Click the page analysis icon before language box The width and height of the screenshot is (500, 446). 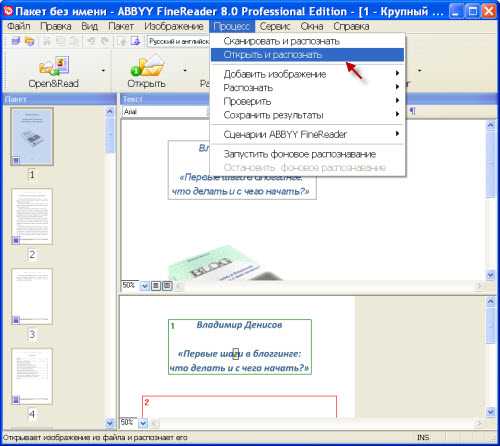pos(136,42)
